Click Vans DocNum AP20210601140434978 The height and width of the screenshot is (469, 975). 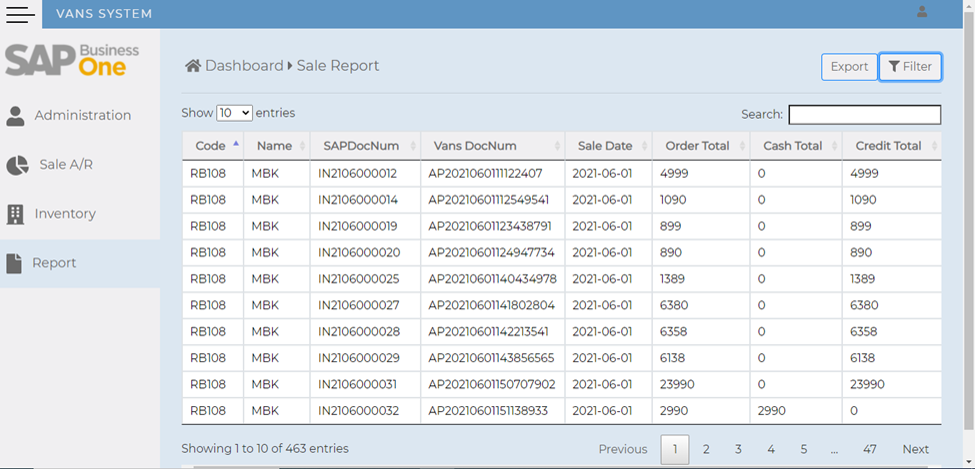tap(492, 279)
